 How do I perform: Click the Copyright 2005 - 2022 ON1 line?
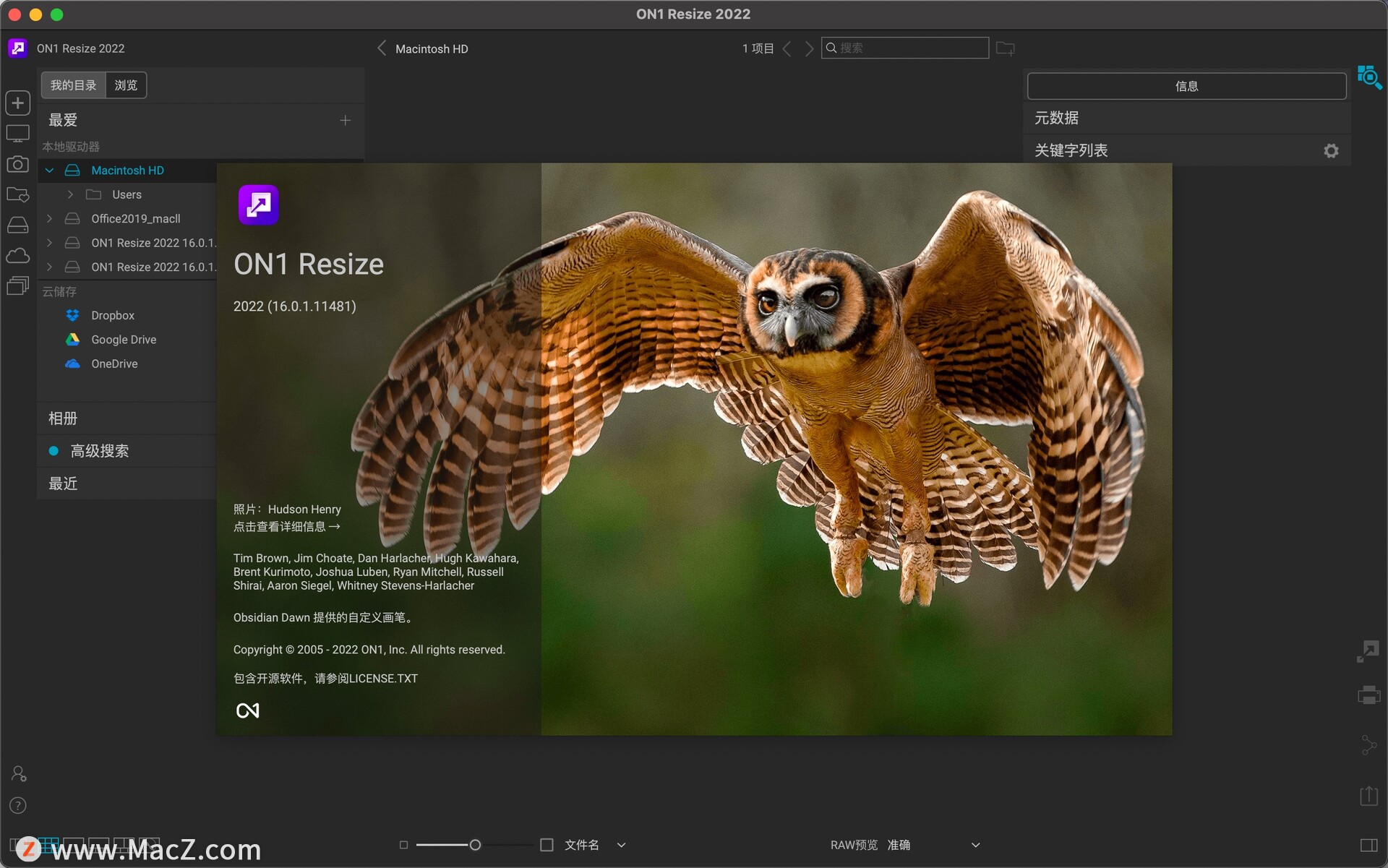point(369,650)
